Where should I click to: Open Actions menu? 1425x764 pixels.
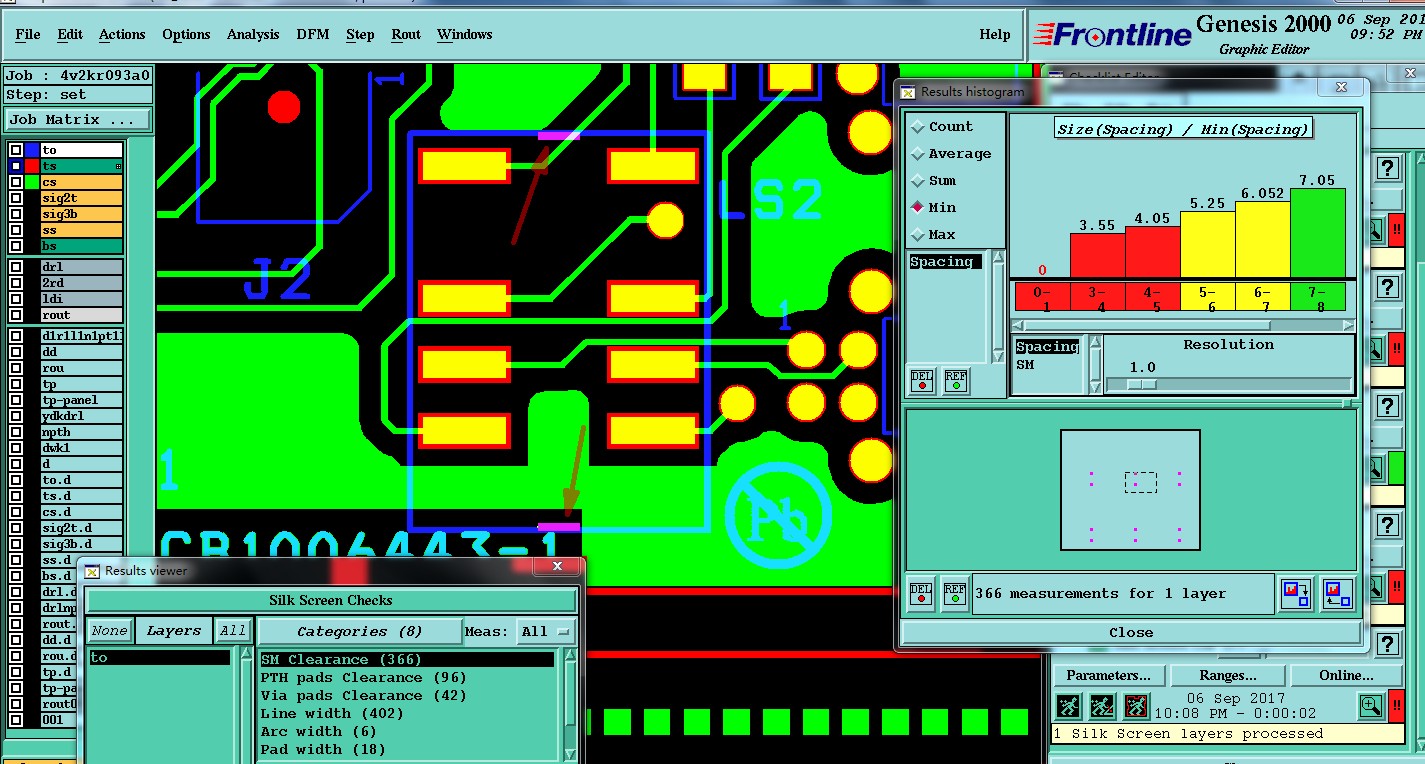(122, 34)
